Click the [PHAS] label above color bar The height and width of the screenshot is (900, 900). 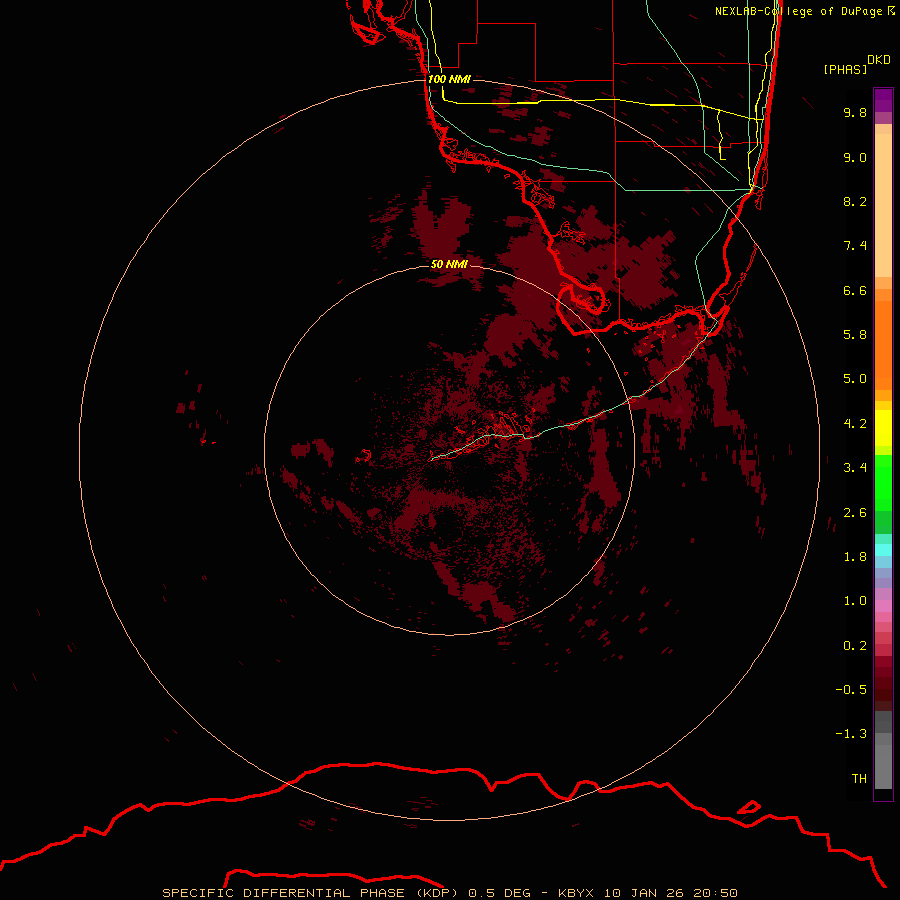coord(845,70)
